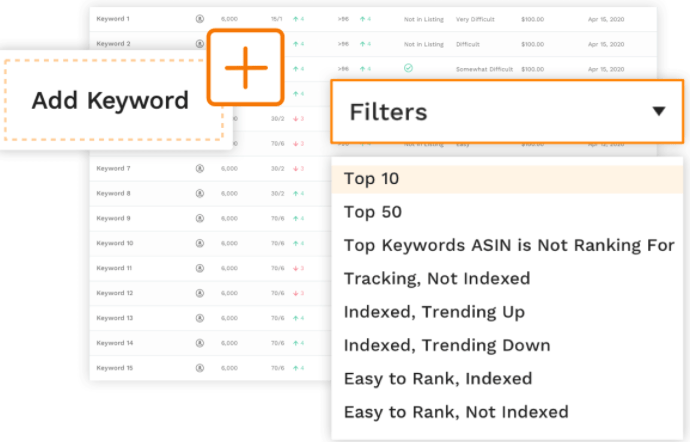Image resolution: width=690 pixels, height=442 pixels.
Task: Click the $100.00 value in Keyword 1 row
Action: tap(532, 19)
